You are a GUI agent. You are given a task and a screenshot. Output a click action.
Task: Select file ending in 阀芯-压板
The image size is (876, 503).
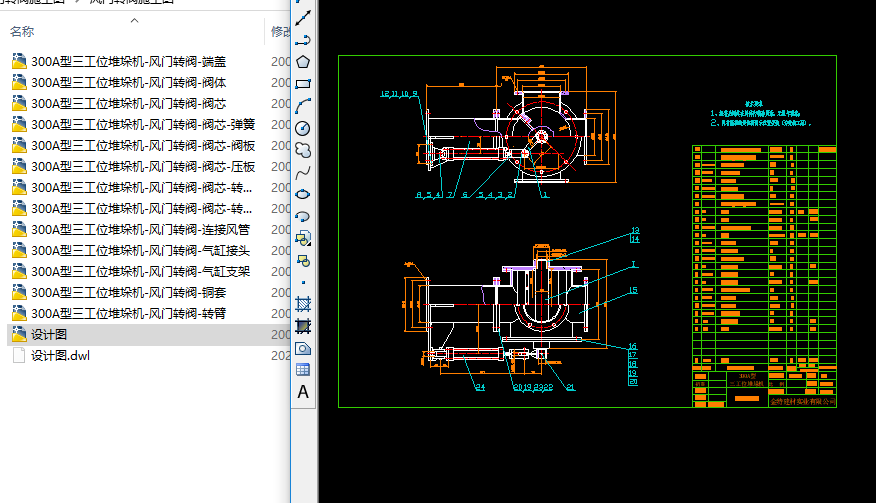143,167
